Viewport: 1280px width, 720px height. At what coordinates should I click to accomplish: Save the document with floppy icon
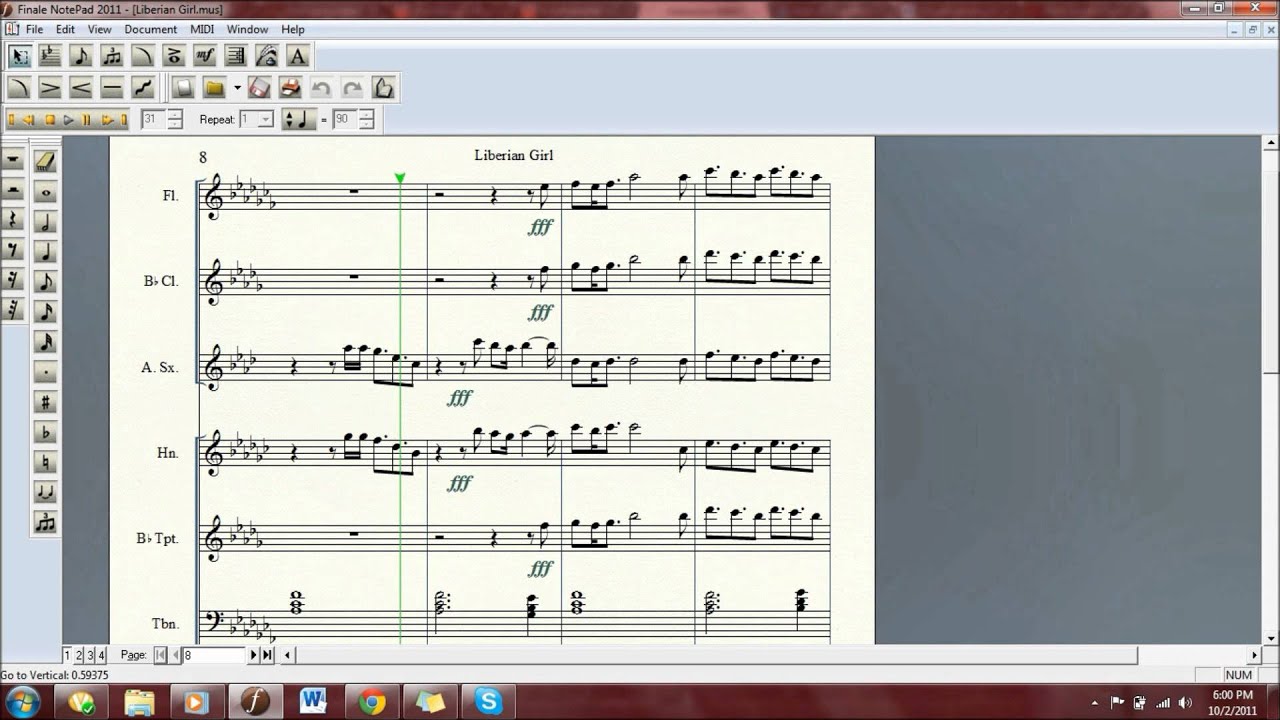[x=259, y=88]
